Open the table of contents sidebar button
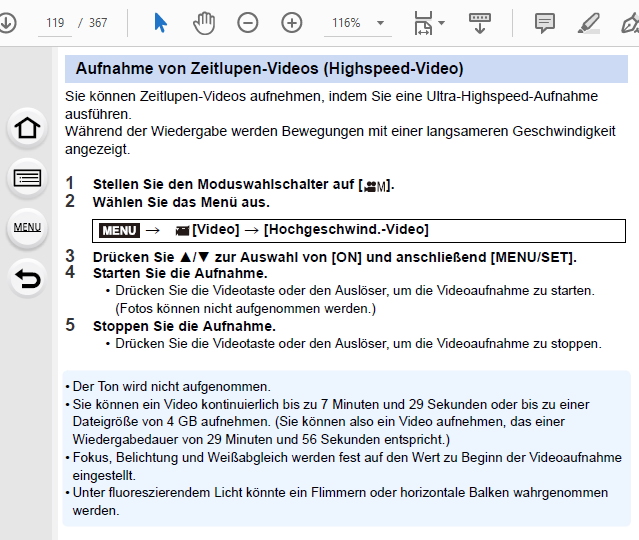The height and width of the screenshot is (540, 639). [27, 179]
